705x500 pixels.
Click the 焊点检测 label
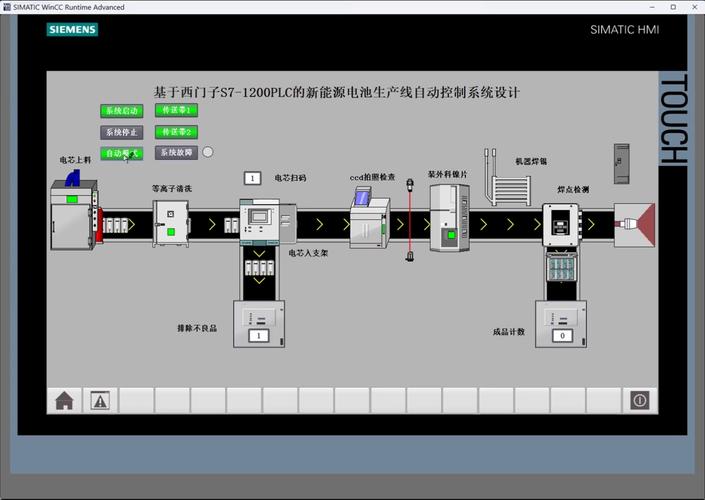pyautogui.click(x=573, y=190)
